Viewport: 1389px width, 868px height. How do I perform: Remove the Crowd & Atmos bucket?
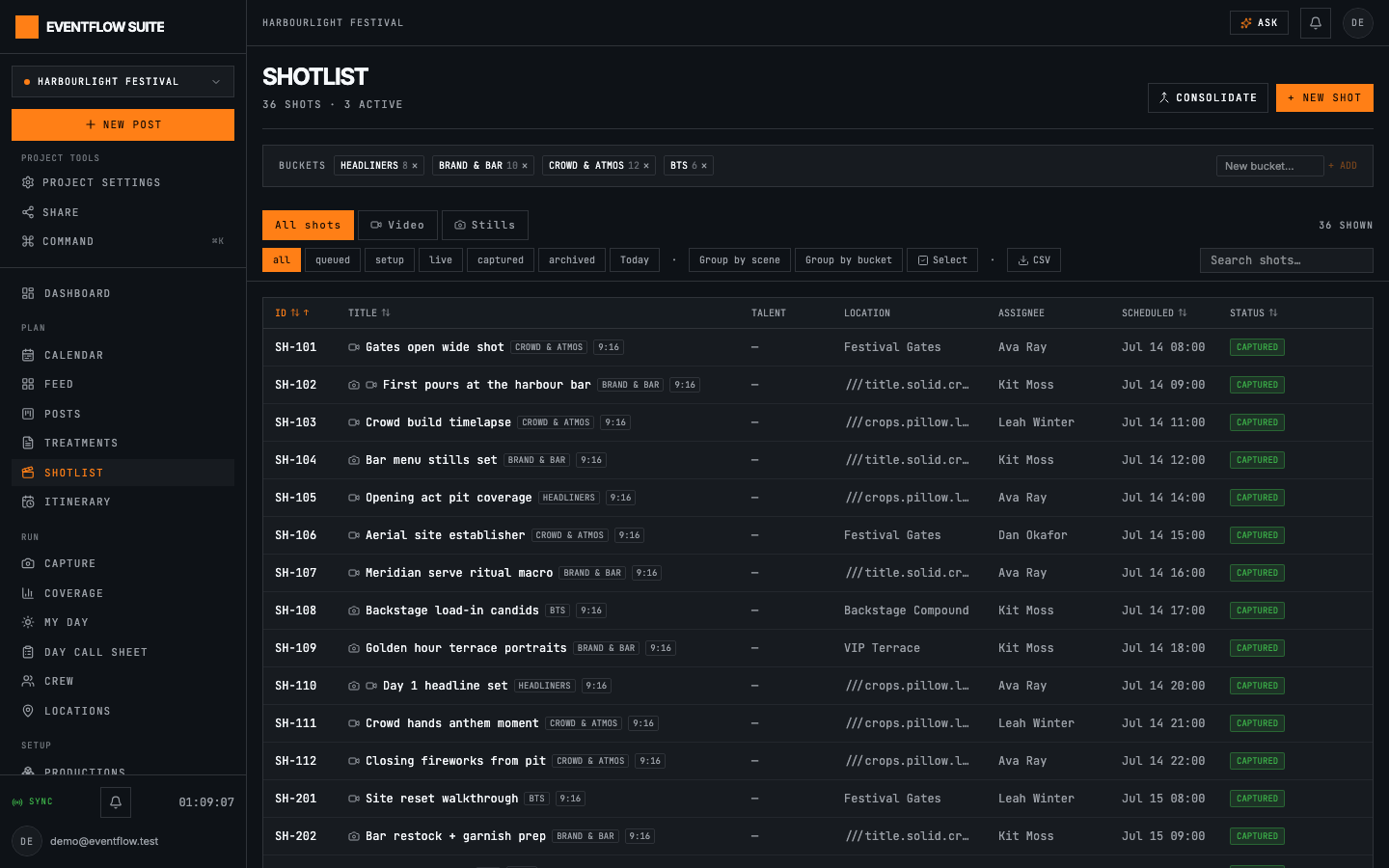(x=646, y=166)
